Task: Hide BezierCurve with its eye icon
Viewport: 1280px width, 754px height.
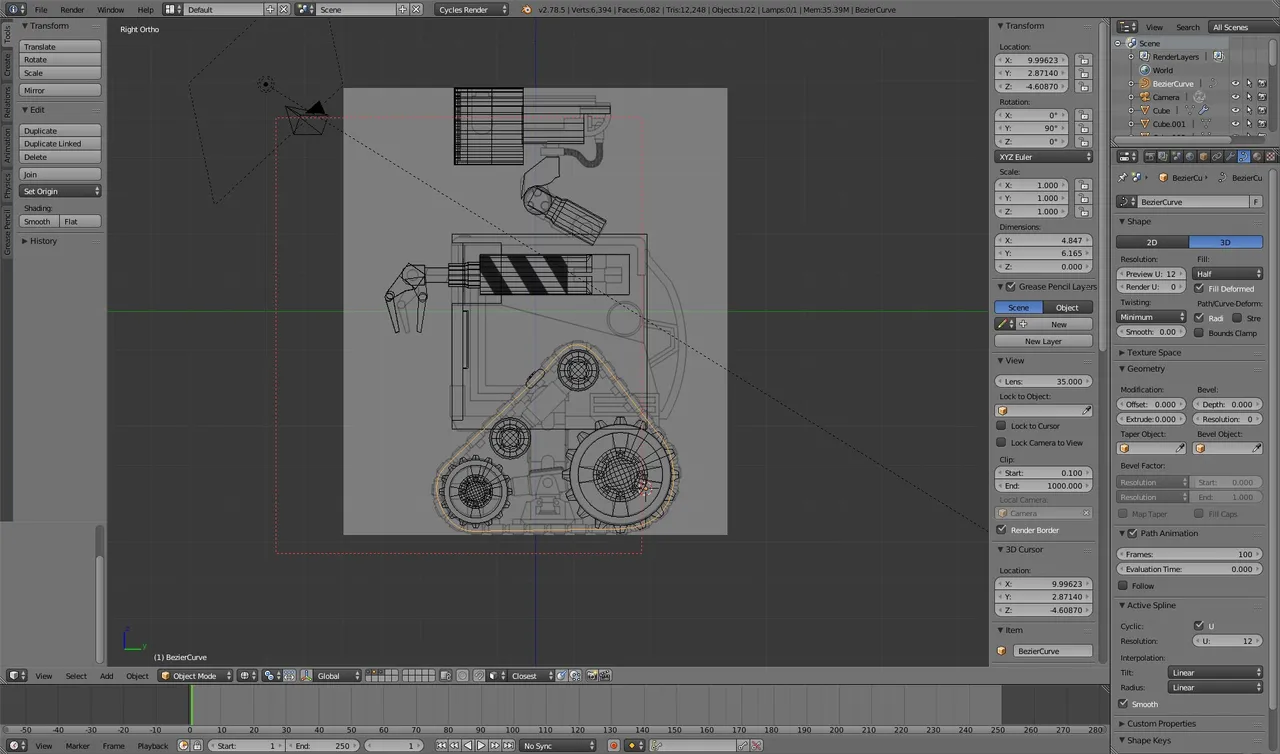Action: tap(1235, 84)
